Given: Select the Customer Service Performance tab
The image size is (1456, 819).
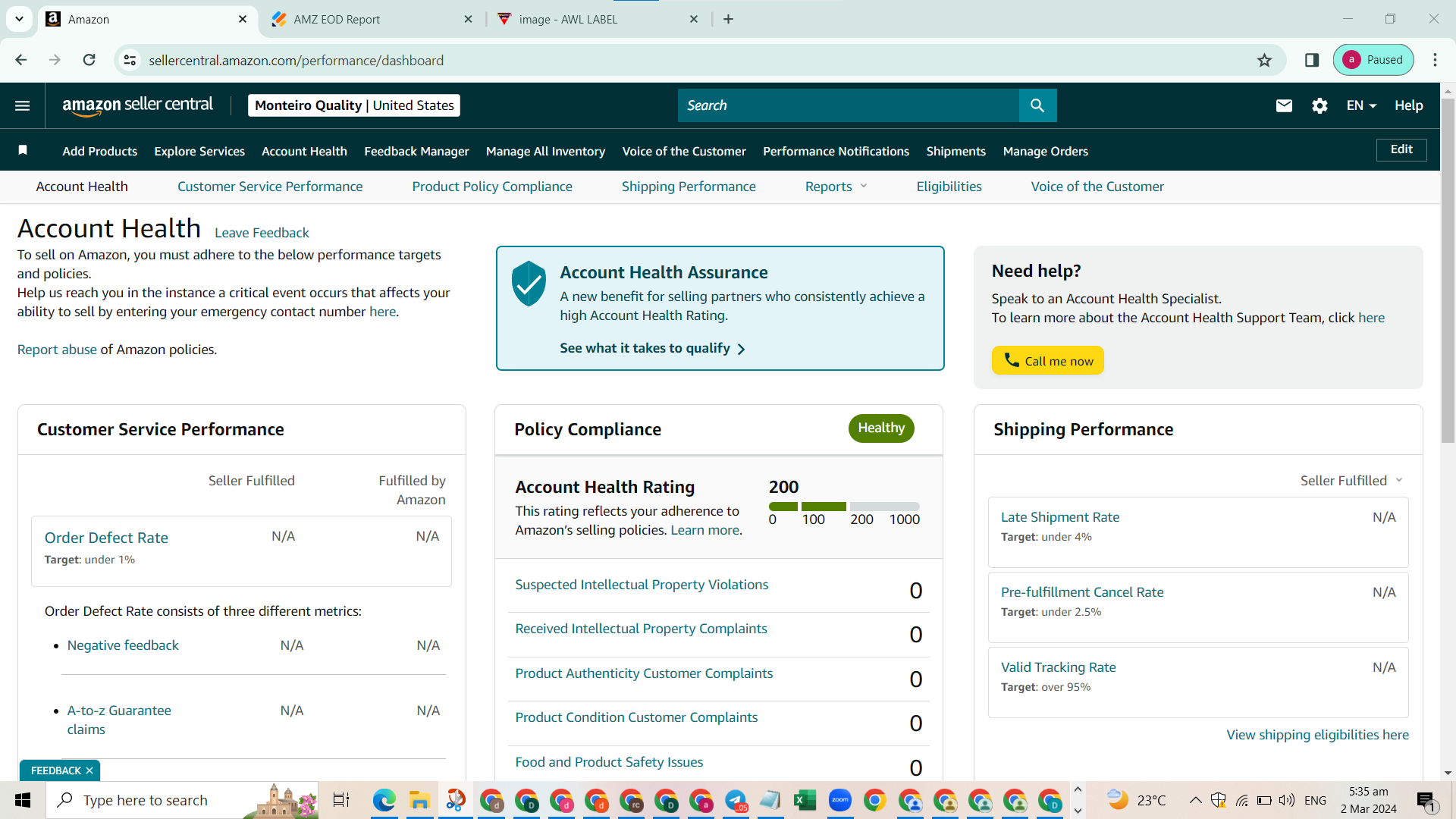Looking at the screenshot, I should [x=270, y=187].
